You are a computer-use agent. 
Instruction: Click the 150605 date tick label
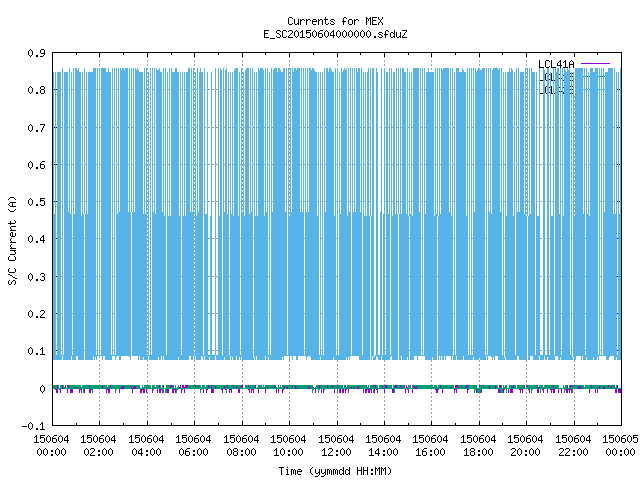click(620, 439)
